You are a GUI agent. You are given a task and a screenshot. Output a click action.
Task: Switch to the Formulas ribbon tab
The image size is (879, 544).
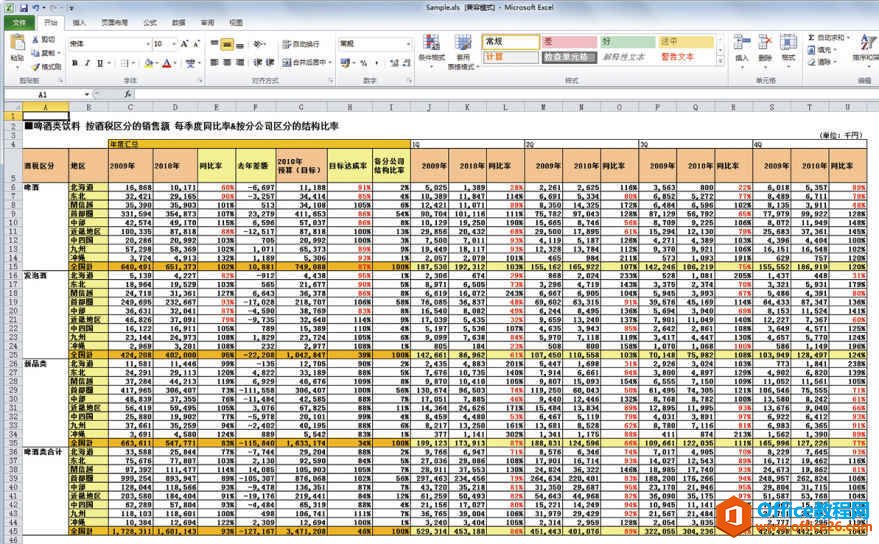click(x=150, y=22)
